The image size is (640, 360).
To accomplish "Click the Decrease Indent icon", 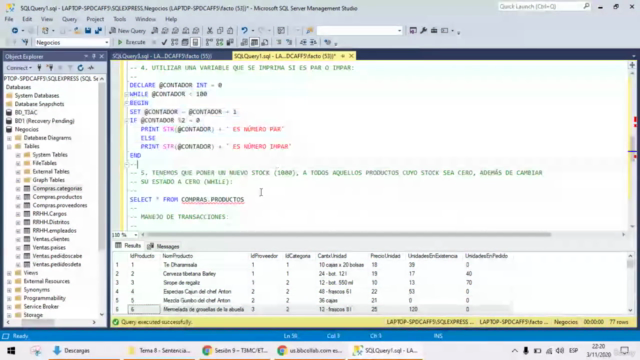I will [x=303, y=42].
